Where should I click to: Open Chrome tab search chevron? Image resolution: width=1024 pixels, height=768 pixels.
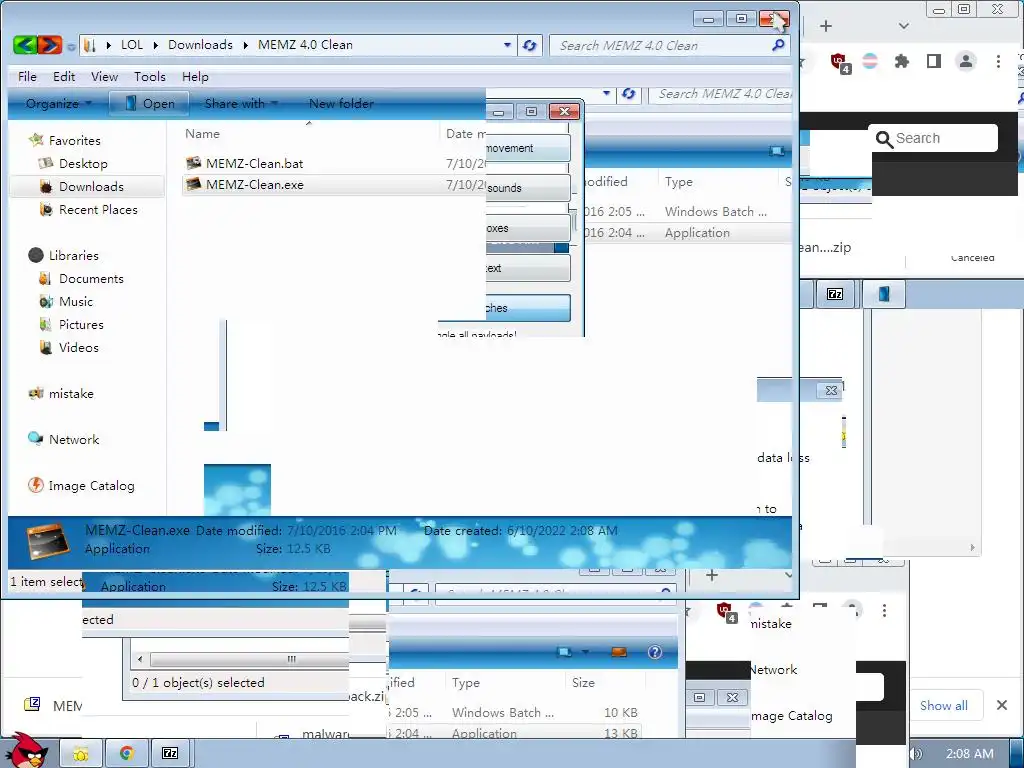[x=904, y=26]
